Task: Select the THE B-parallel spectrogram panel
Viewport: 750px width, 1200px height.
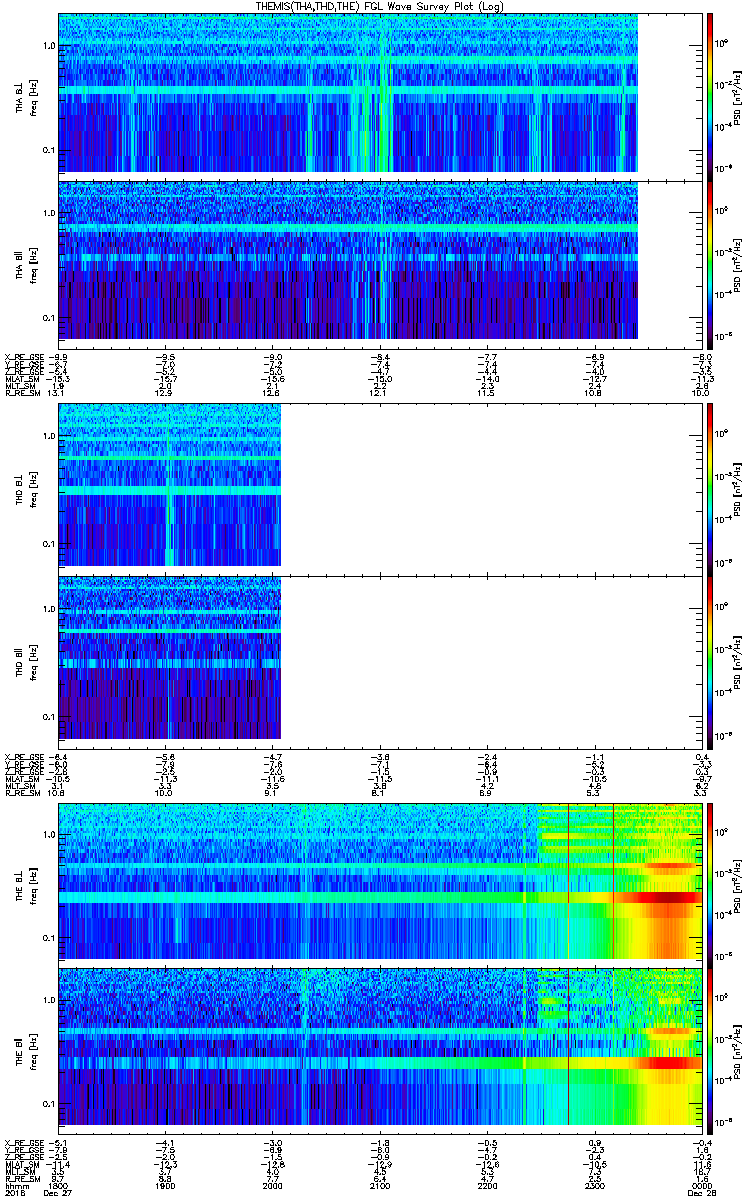Action: [379, 1050]
